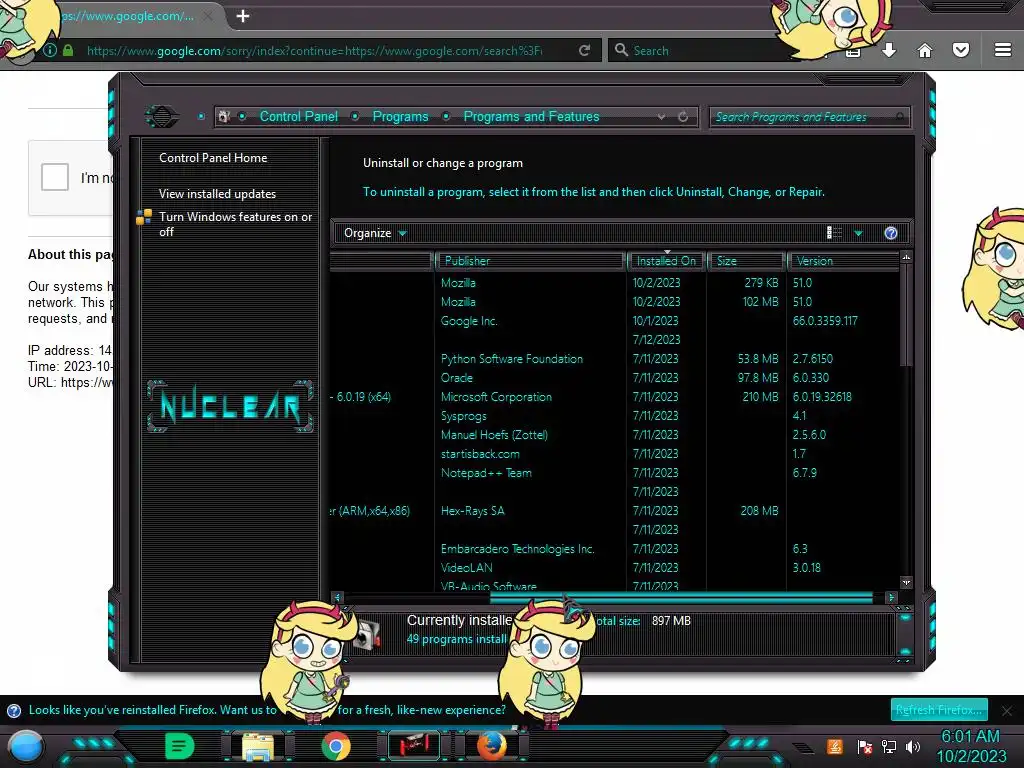
Task: Click the vertical scrollbar thumb of program list
Action: click(906, 315)
